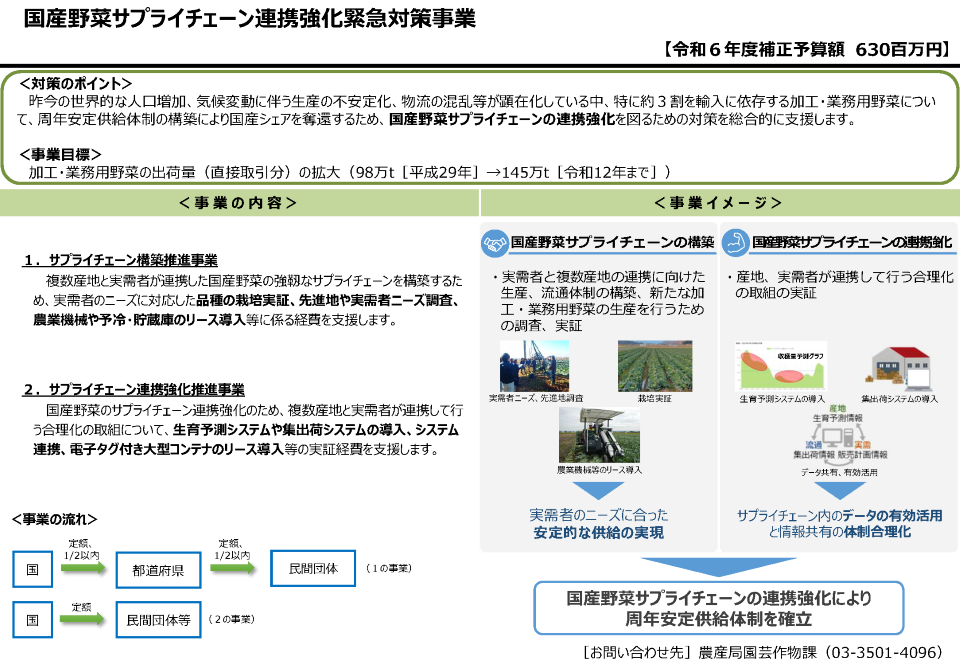Click the blue down arrow above 安定的な供給の実現
This screenshot has width=960, height=665.
click(598, 490)
